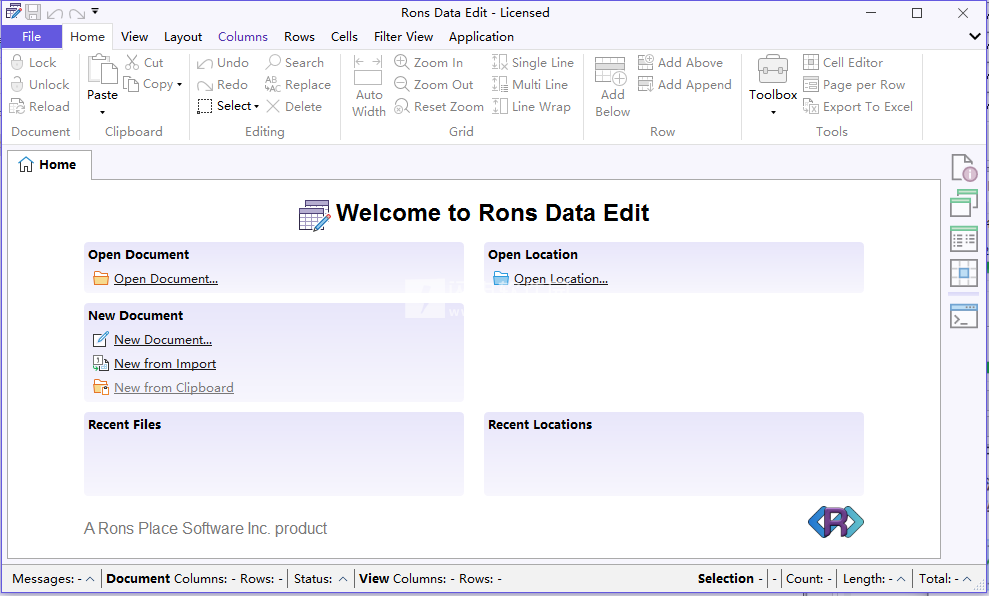Switch to the Application ribbon tab
Viewport: 989px width, 596px height.
[x=481, y=37]
